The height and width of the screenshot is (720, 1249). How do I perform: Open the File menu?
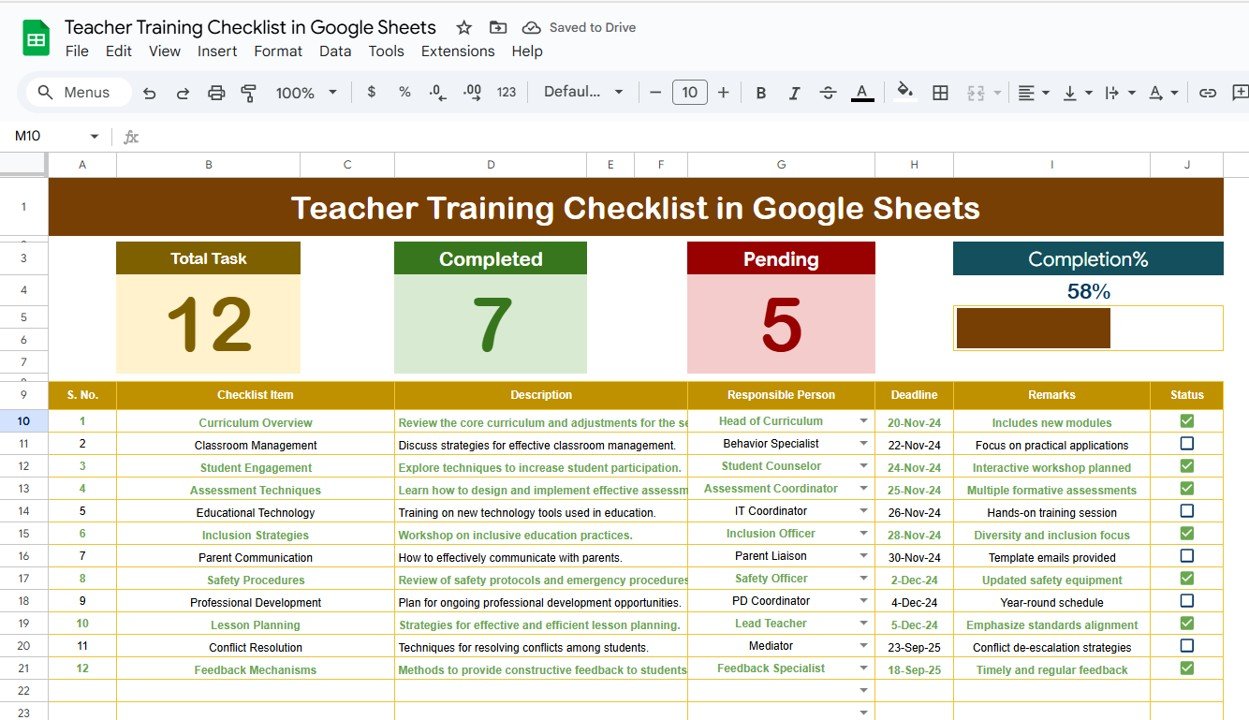(x=77, y=51)
